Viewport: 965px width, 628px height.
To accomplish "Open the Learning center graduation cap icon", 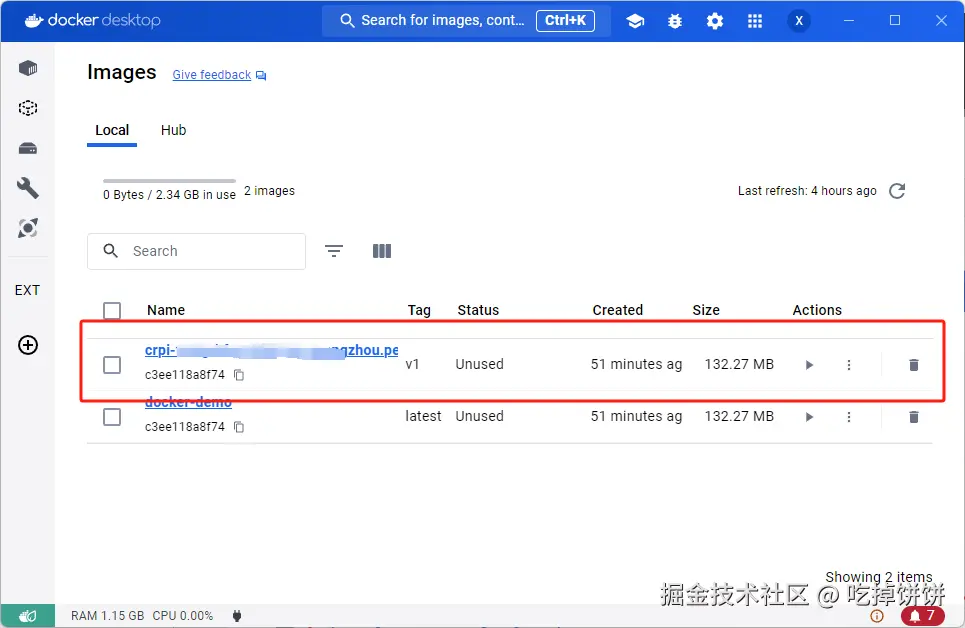I will 635,21.
